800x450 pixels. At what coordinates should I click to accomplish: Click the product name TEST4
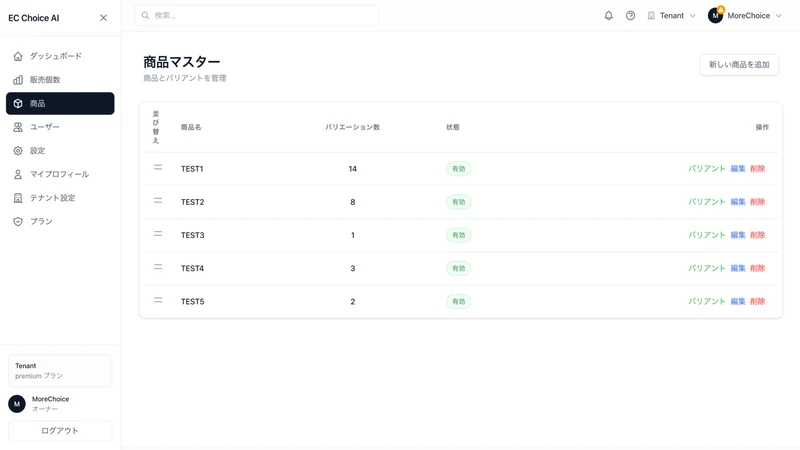pos(192,268)
